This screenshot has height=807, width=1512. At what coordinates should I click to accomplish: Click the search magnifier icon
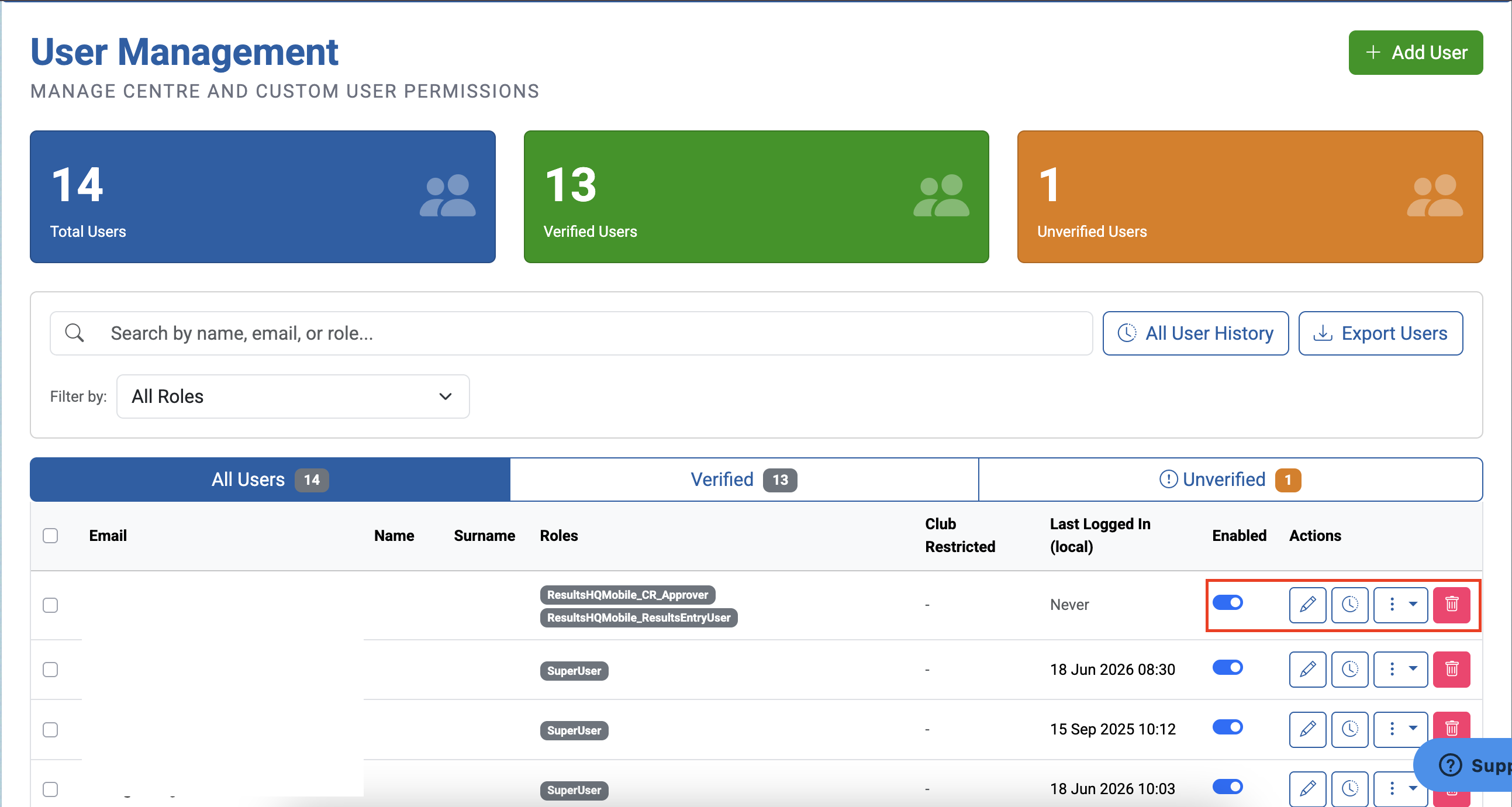[x=74, y=333]
